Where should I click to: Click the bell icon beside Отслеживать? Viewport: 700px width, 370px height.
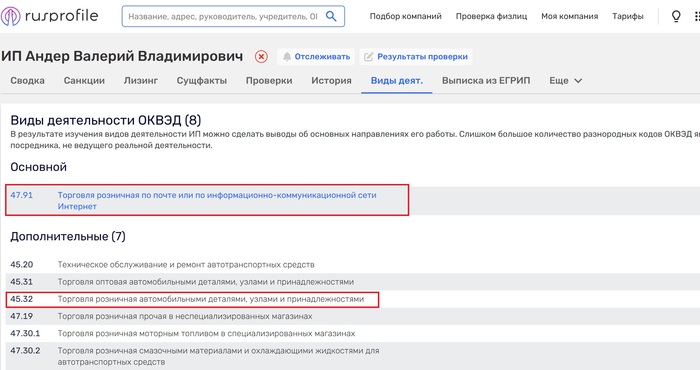pos(287,57)
